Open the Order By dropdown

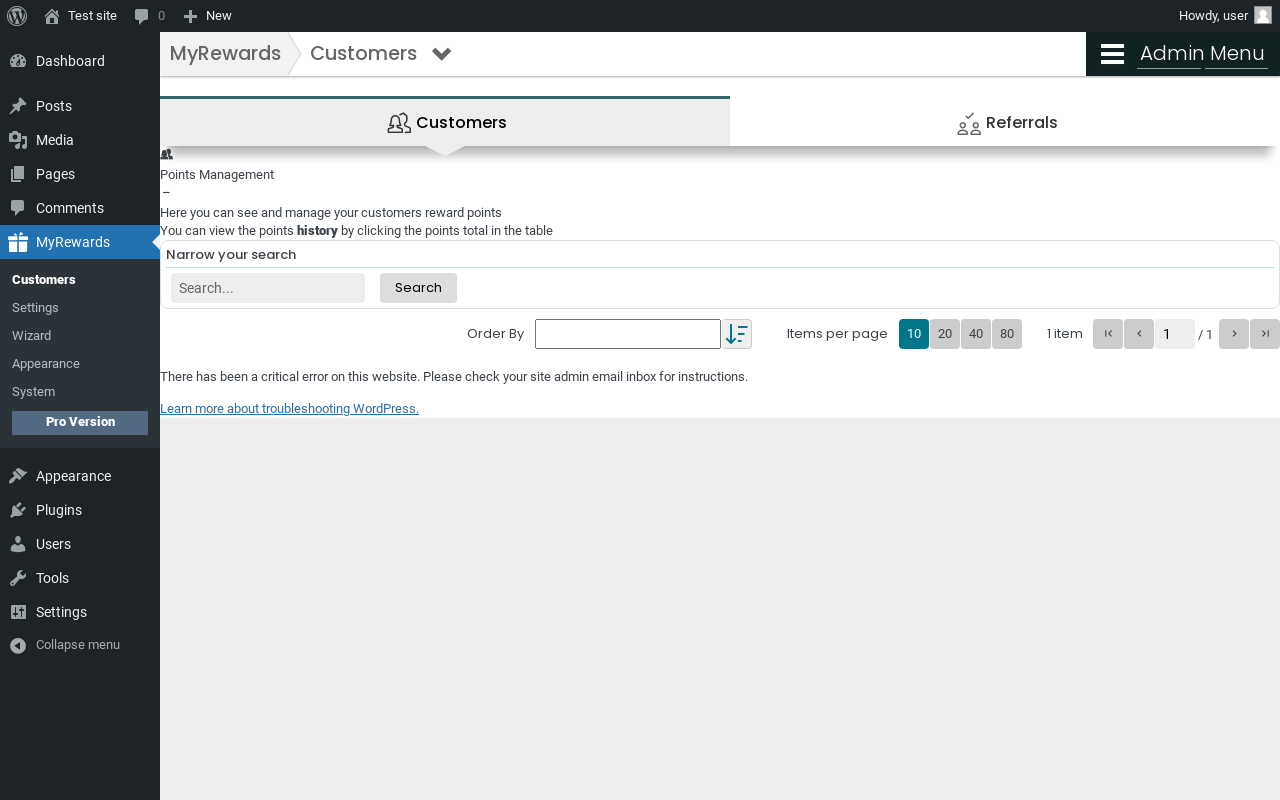pos(628,334)
